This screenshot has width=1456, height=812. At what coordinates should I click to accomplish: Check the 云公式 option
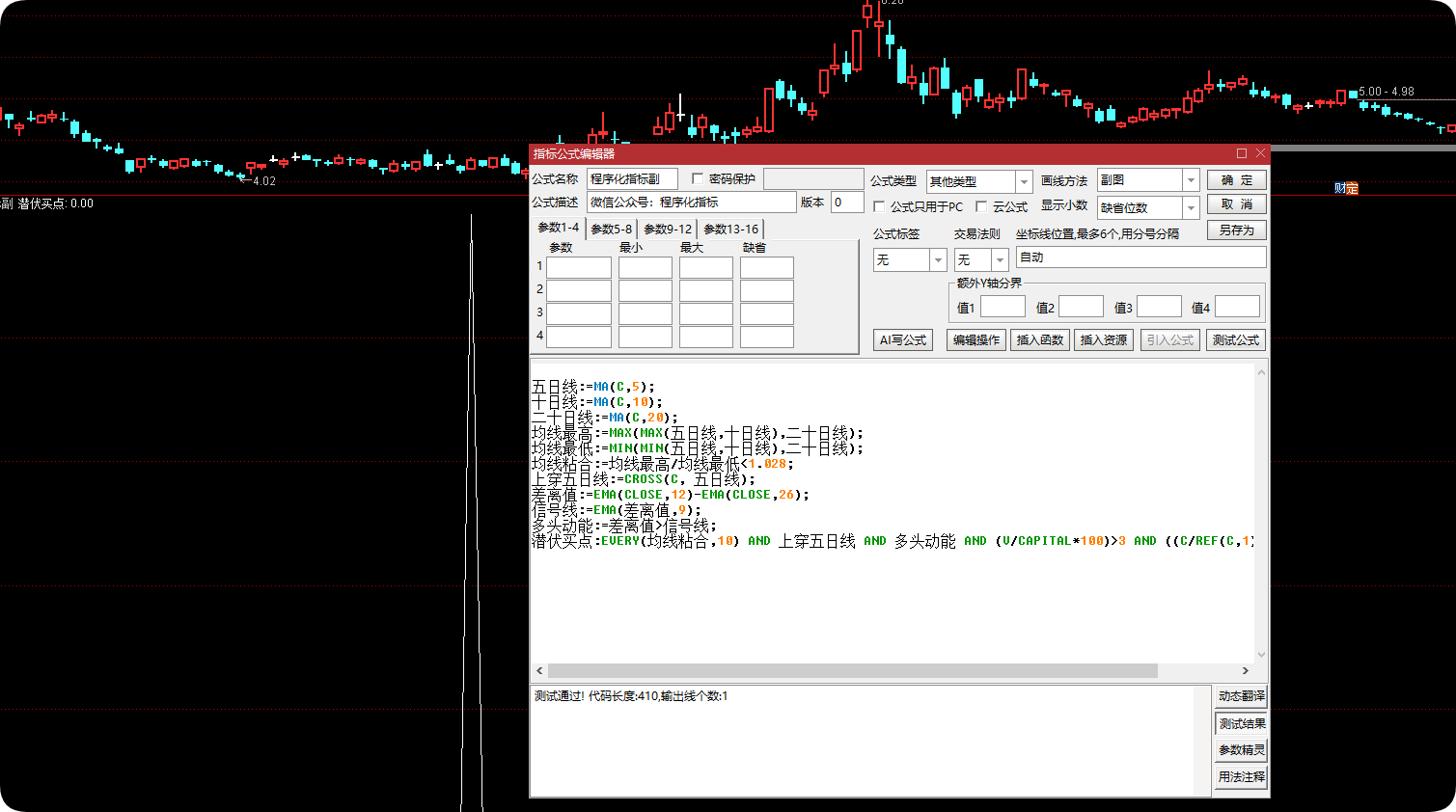981,206
